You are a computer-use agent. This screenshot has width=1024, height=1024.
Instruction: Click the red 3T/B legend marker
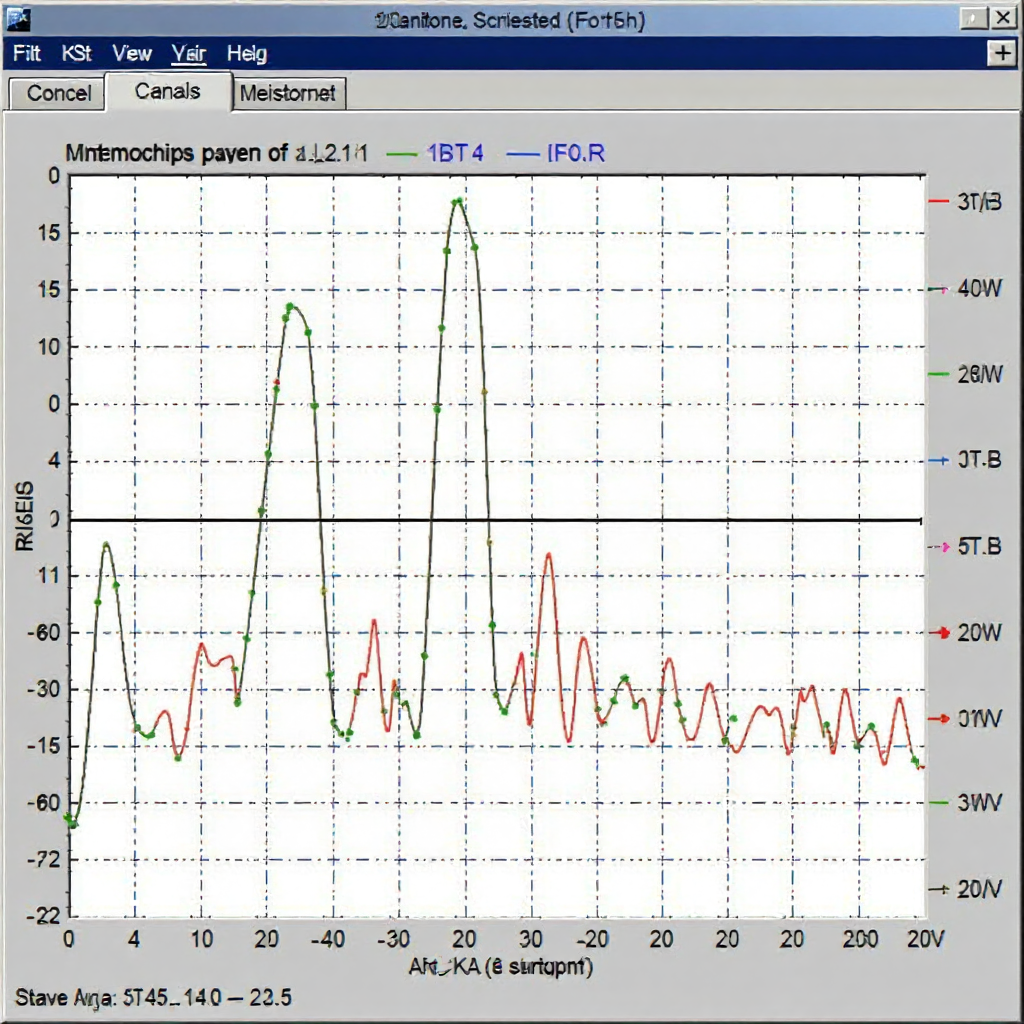coord(938,202)
